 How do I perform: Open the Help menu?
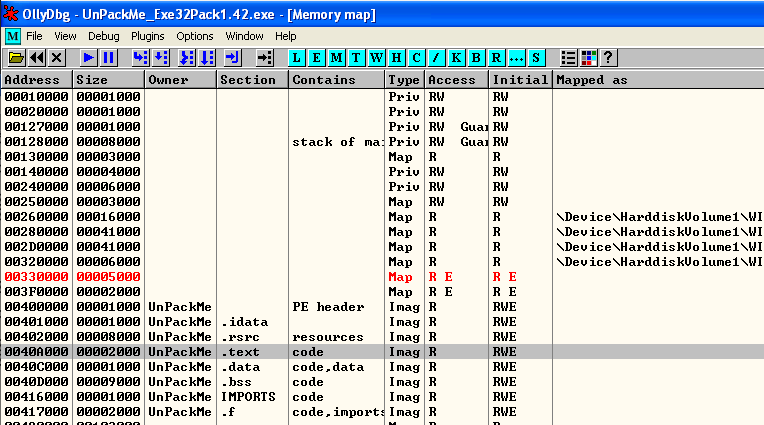point(286,36)
